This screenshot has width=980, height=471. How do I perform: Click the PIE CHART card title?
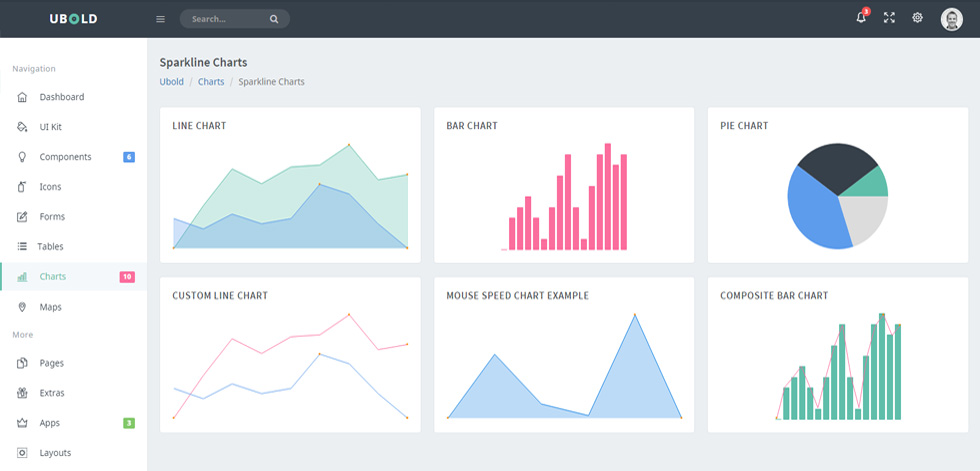(744, 126)
